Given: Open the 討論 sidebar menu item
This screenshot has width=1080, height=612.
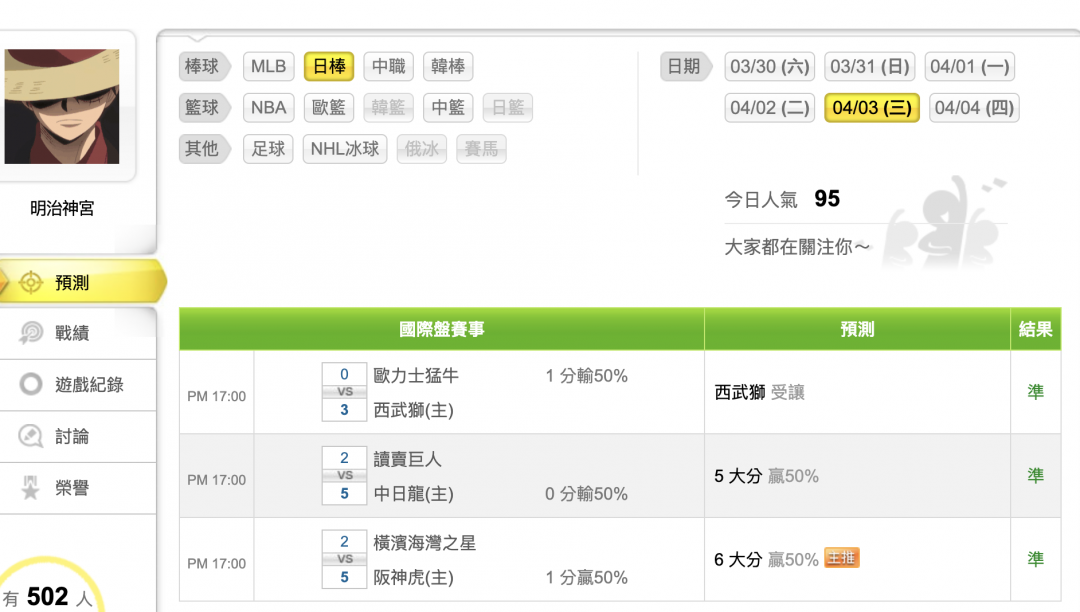Looking at the screenshot, I should (78, 436).
